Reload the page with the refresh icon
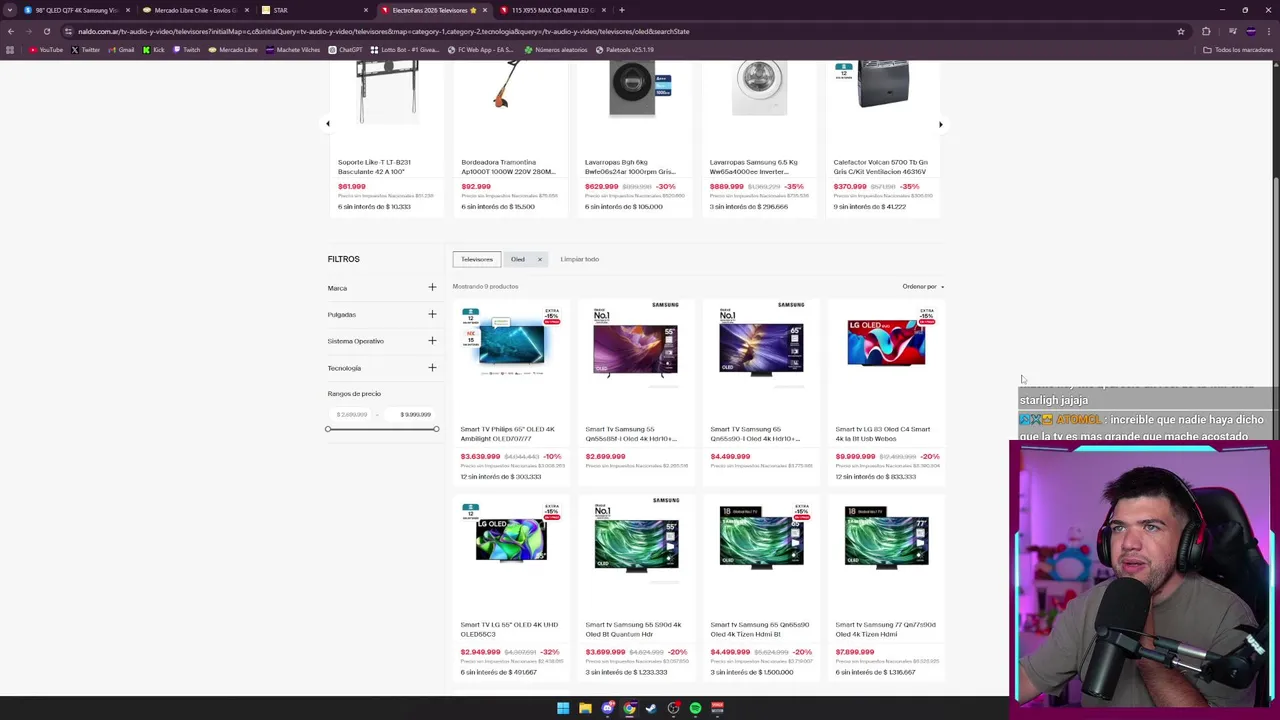The height and width of the screenshot is (720, 1280). [x=46, y=31]
